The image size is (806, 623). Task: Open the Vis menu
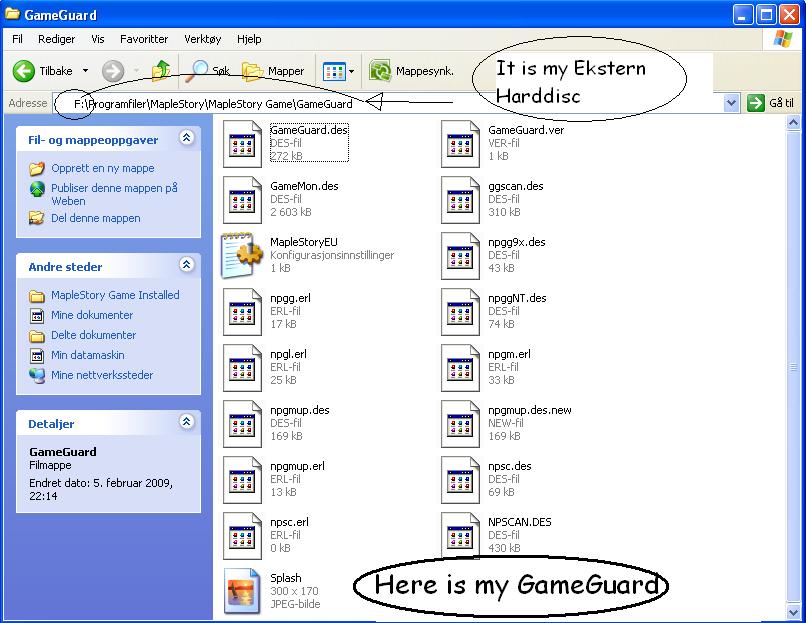[x=98, y=39]
